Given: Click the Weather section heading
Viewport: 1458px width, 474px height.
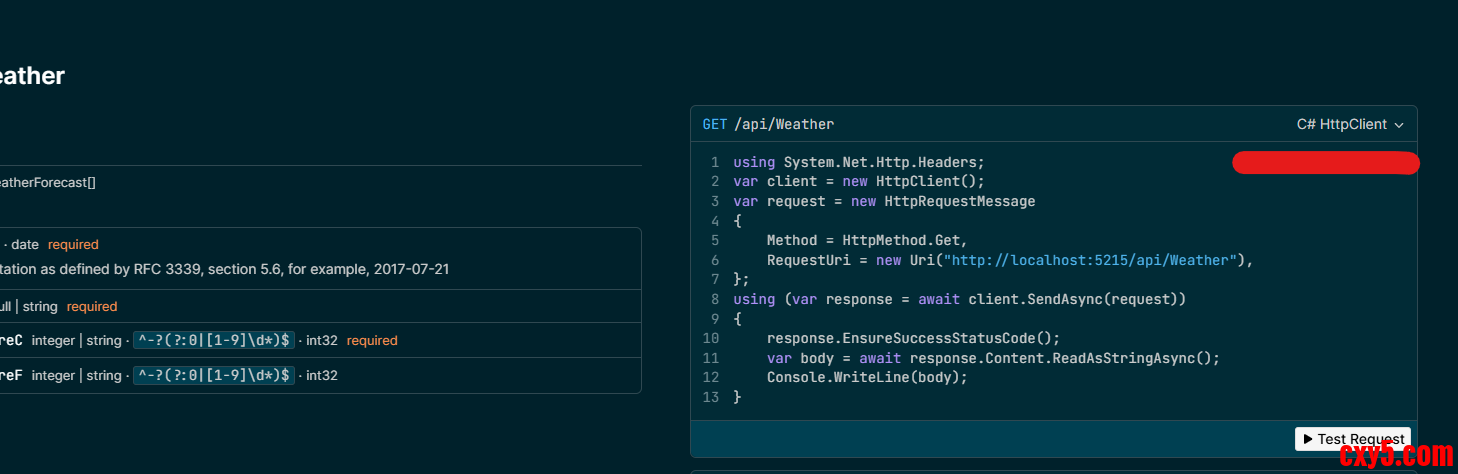Looking at the screenshot, I should pos(32,76).
